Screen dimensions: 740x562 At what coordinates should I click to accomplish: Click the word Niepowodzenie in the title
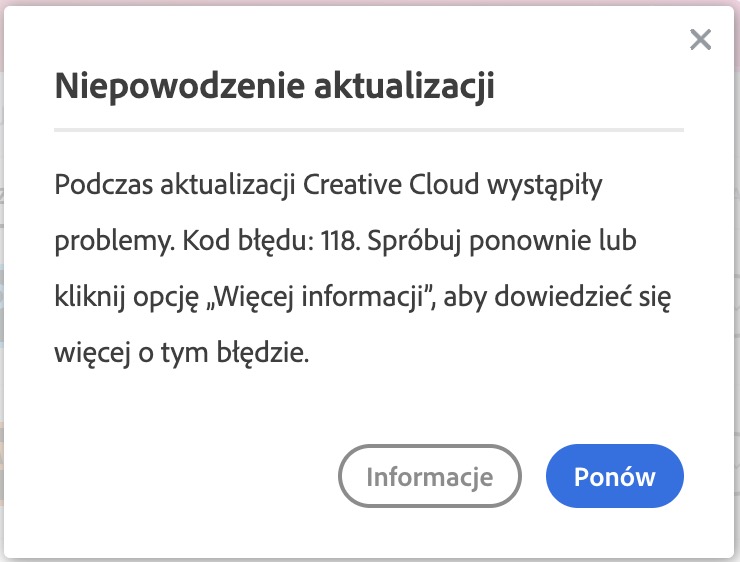pyautogui.click(x=180, y=87)
